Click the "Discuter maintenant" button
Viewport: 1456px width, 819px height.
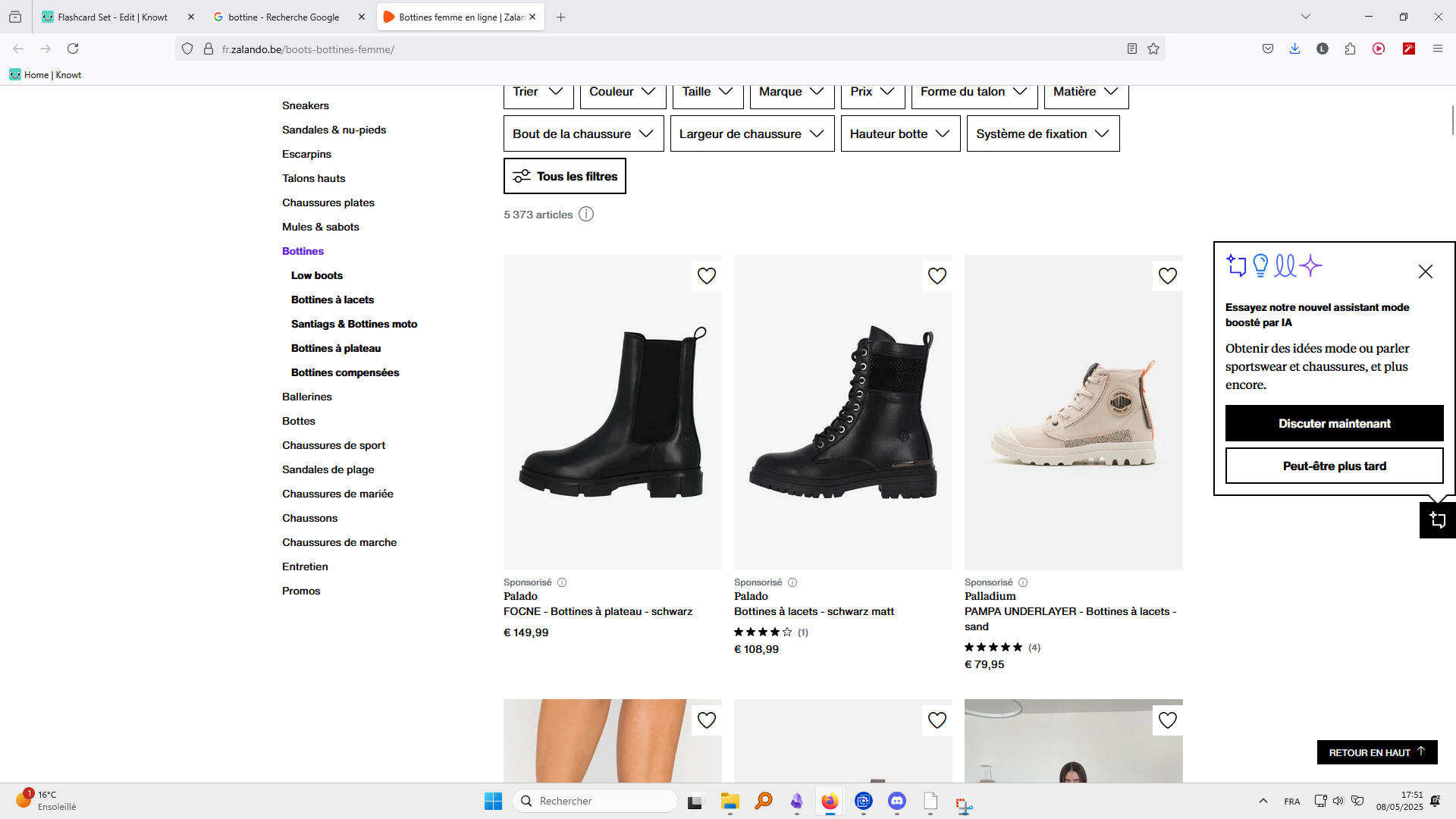pos(1333,423)
